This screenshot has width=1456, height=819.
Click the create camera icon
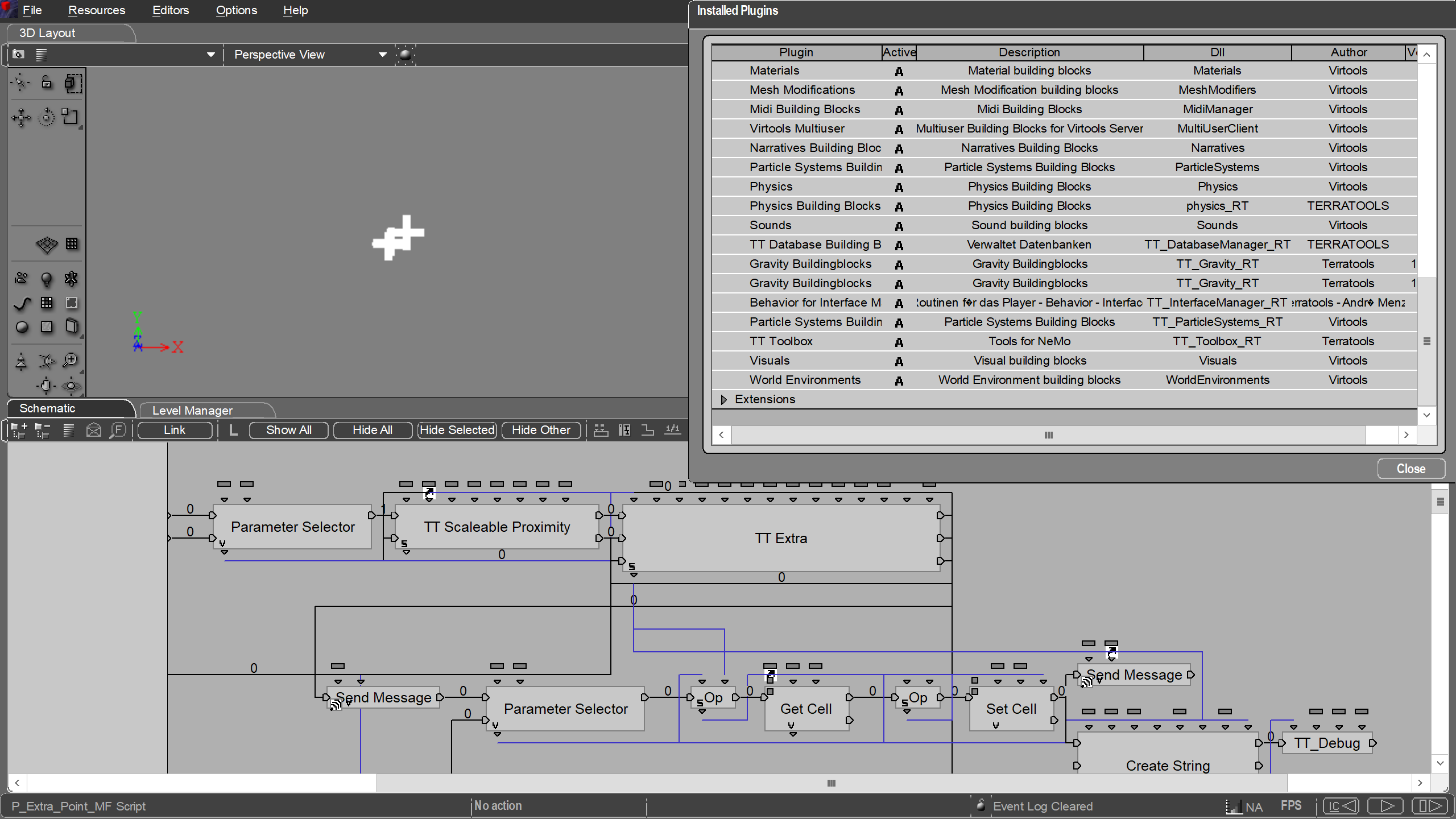pyautogui.click(x=21, y=279)
